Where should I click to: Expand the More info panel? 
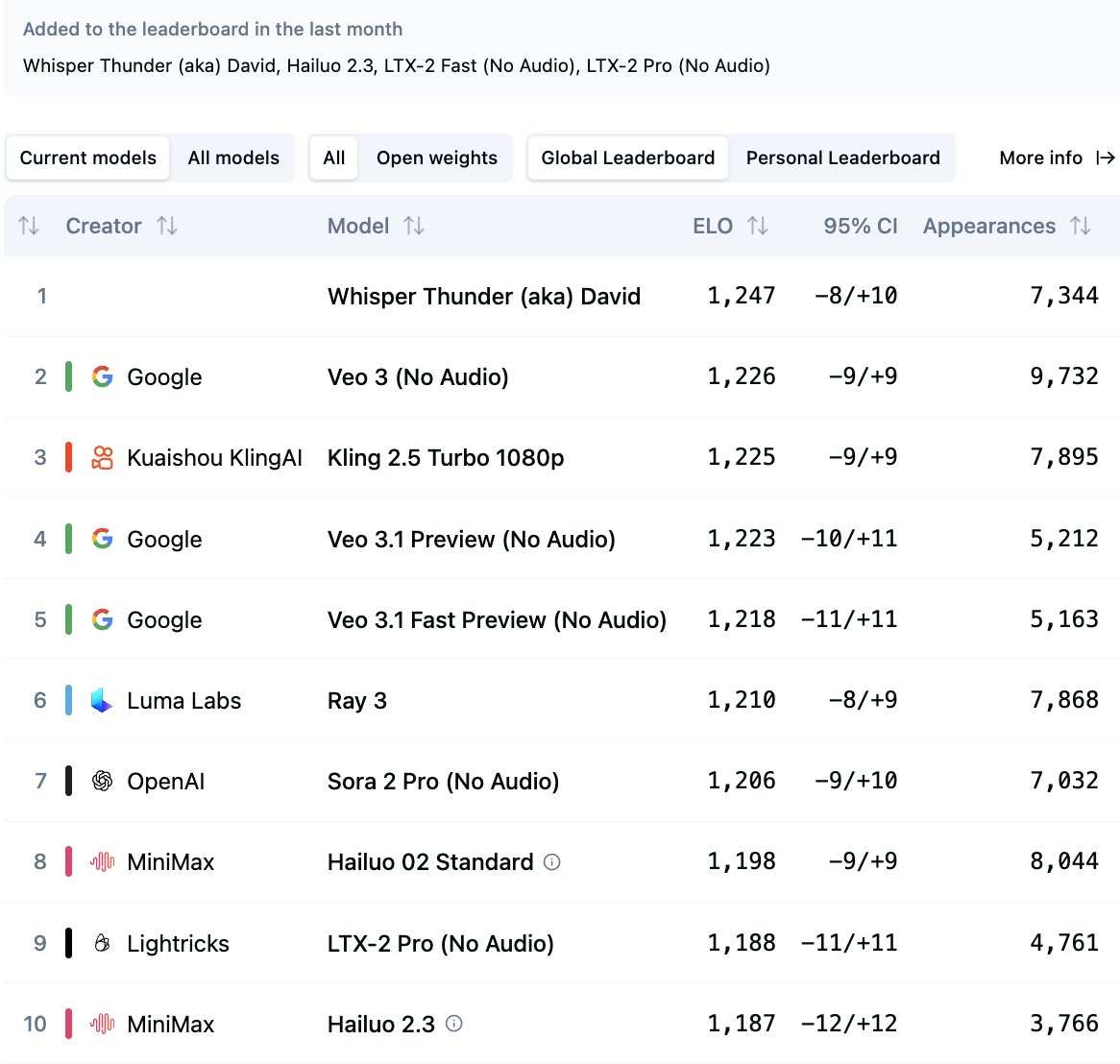pyautogui.click(x=1057, y=158)
